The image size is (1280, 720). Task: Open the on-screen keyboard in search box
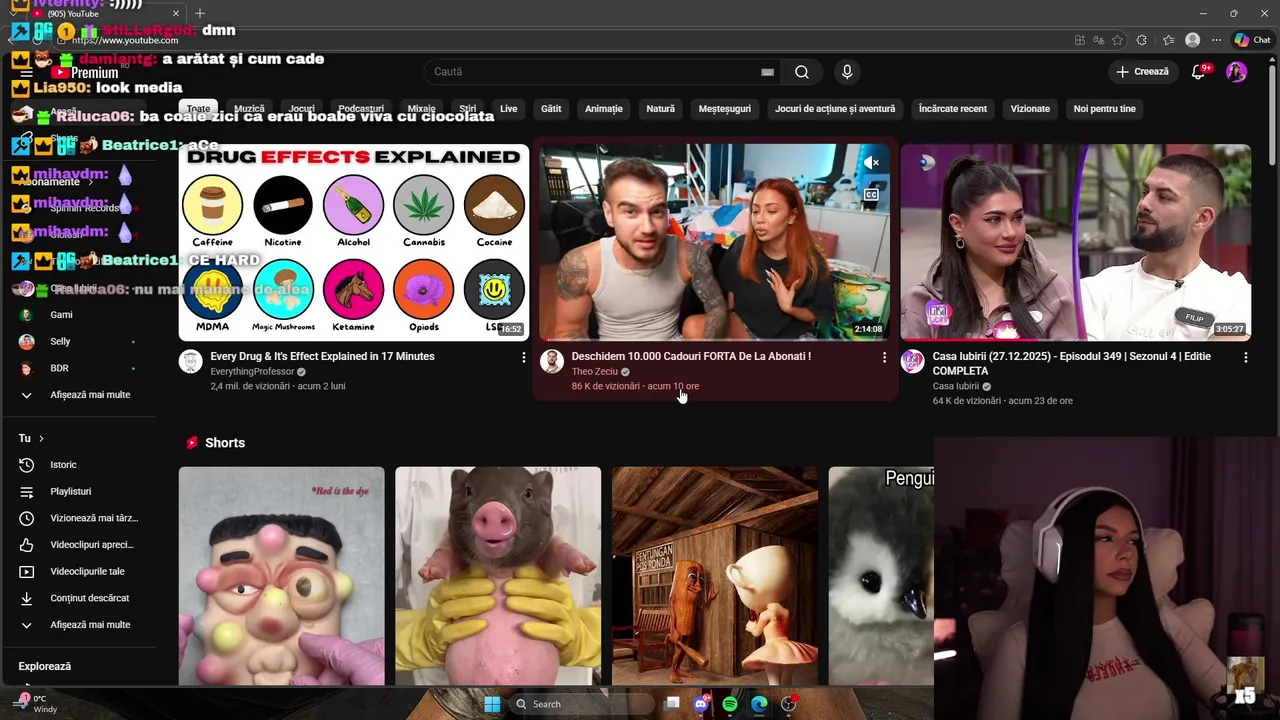click(x=767, y=72)
